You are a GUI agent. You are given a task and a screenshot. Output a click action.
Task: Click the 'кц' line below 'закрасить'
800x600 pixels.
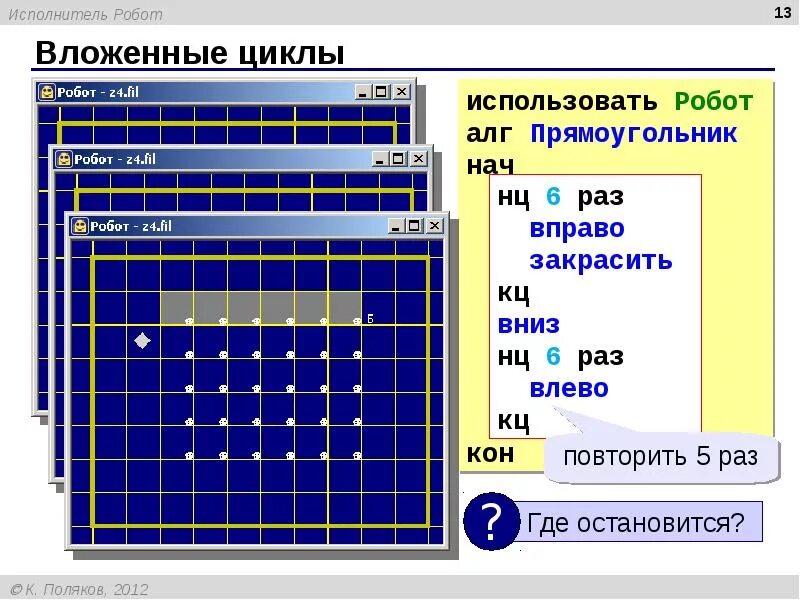[x=514, y=293]
